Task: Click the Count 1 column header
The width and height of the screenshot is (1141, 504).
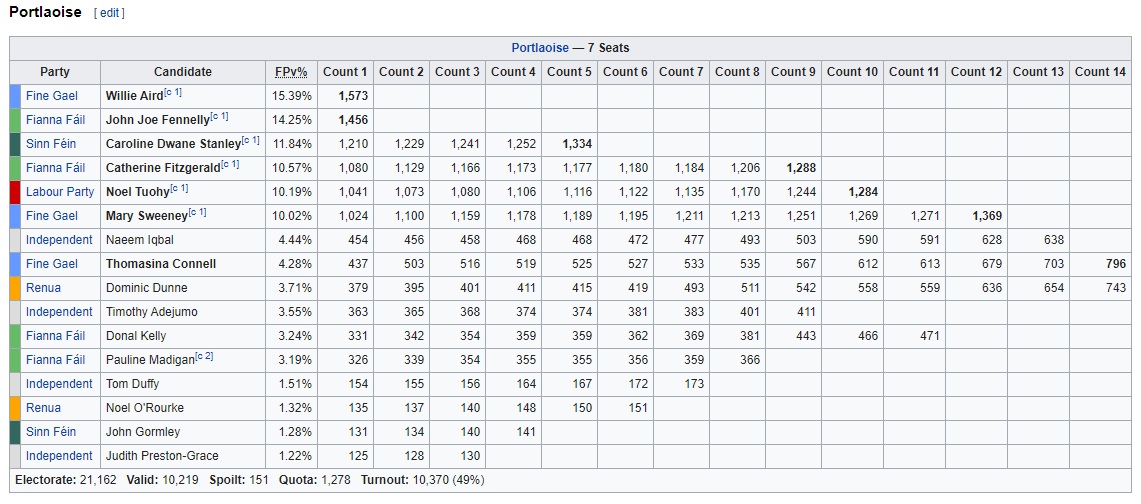Action: (x=346, y=72)
